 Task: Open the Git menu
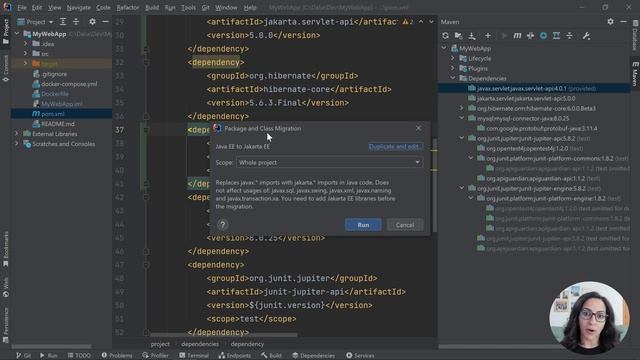205,7
